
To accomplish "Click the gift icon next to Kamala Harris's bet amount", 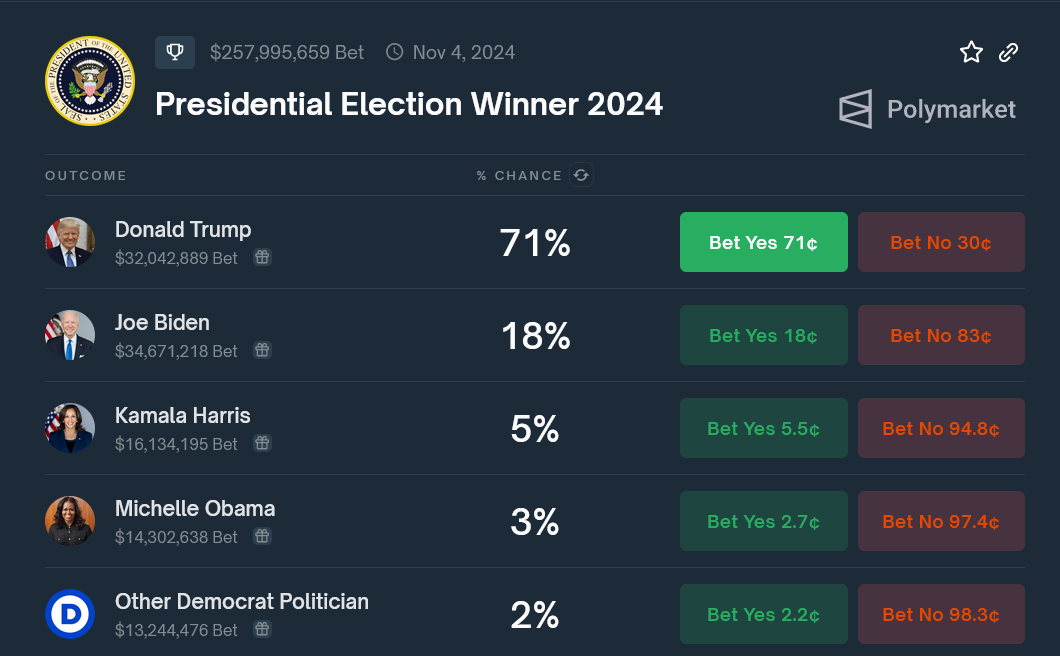I will [x=262, y=443].
